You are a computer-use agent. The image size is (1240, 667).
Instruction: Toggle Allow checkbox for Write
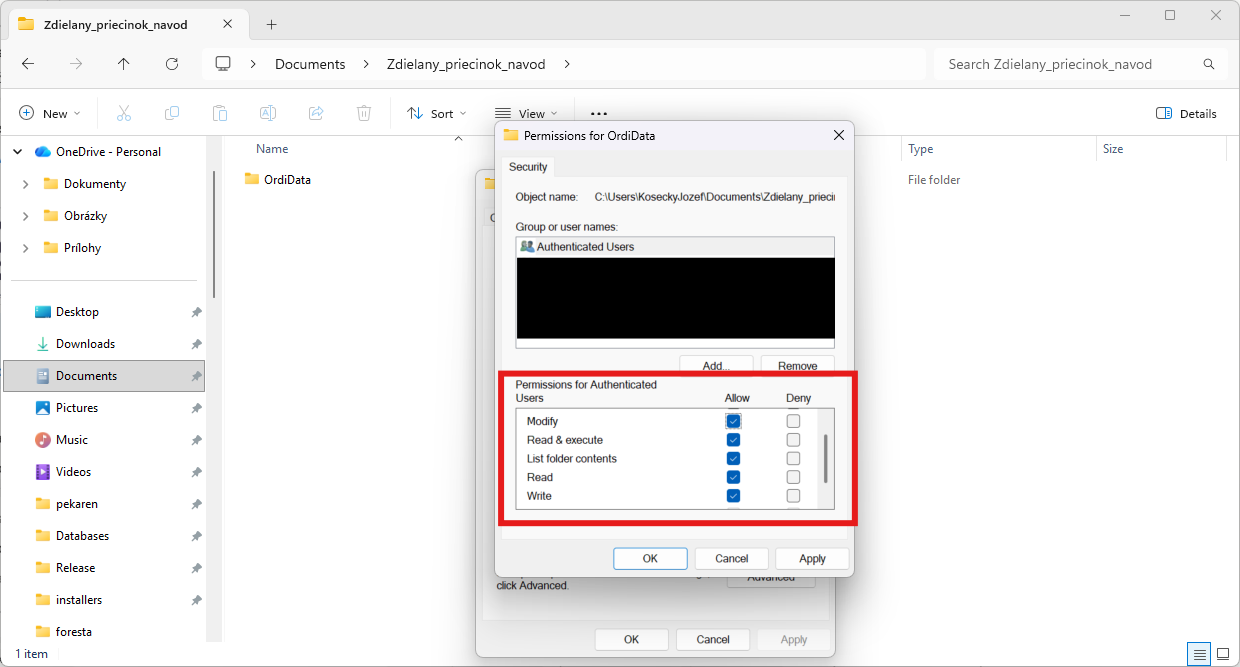pyautogui.click(x=733, y=496)
